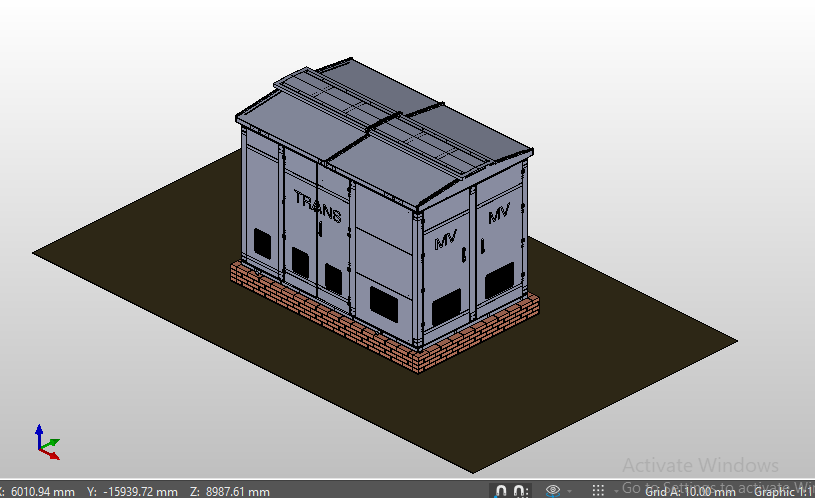
Task: Click the X: 6010.94 mm coordinate readout
Action: coord(37,492)
